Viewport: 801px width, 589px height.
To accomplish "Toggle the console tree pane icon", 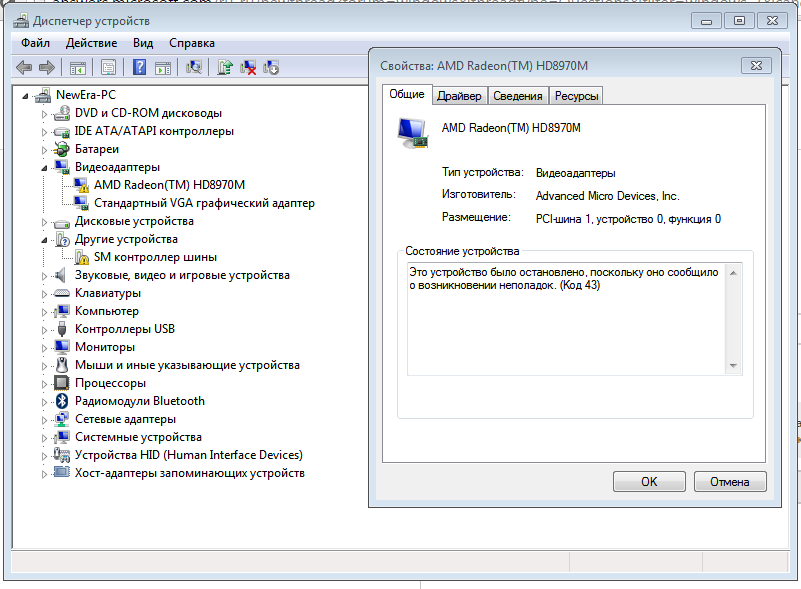I will tap(78, 67).
